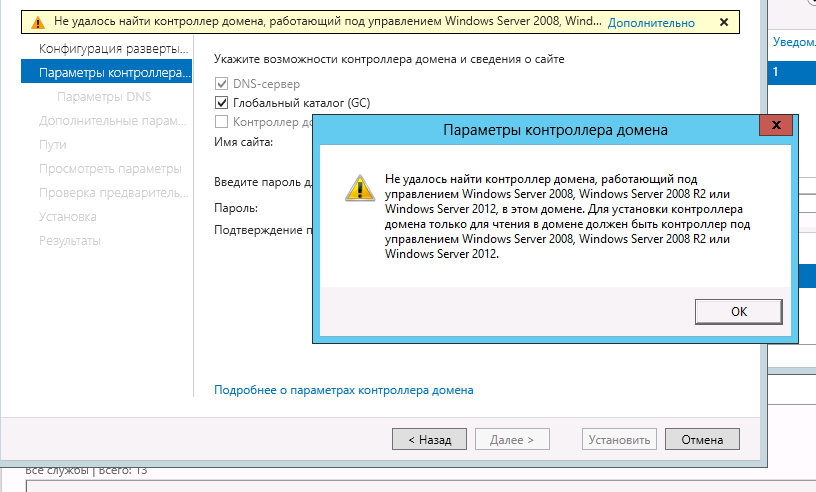Image resolution: width=816 pixels, height=492 pixels.
Task: Uncheck Глобальный каталог (GC) checkbox
Action: pos(221,103)
